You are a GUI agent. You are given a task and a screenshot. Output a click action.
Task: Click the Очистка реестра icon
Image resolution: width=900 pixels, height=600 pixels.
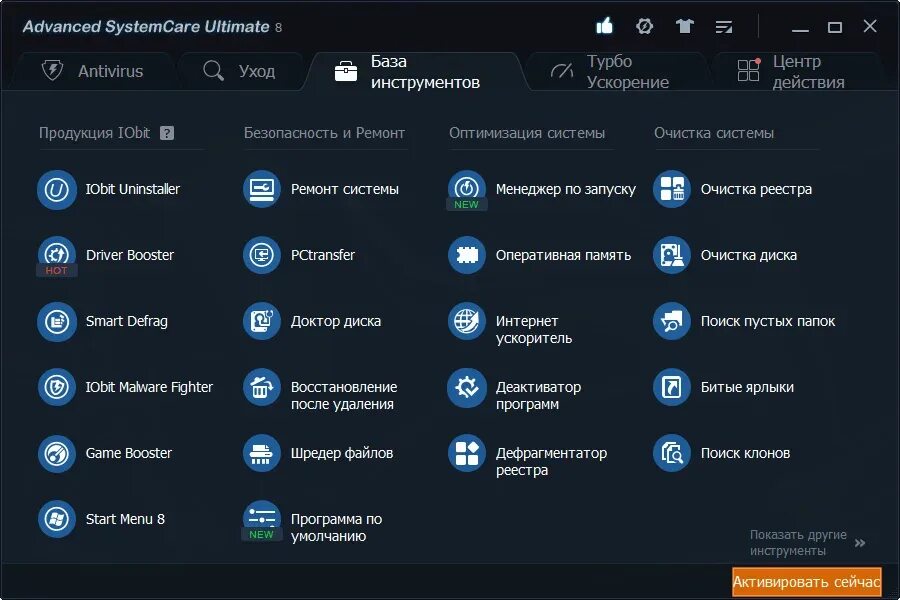672,189
